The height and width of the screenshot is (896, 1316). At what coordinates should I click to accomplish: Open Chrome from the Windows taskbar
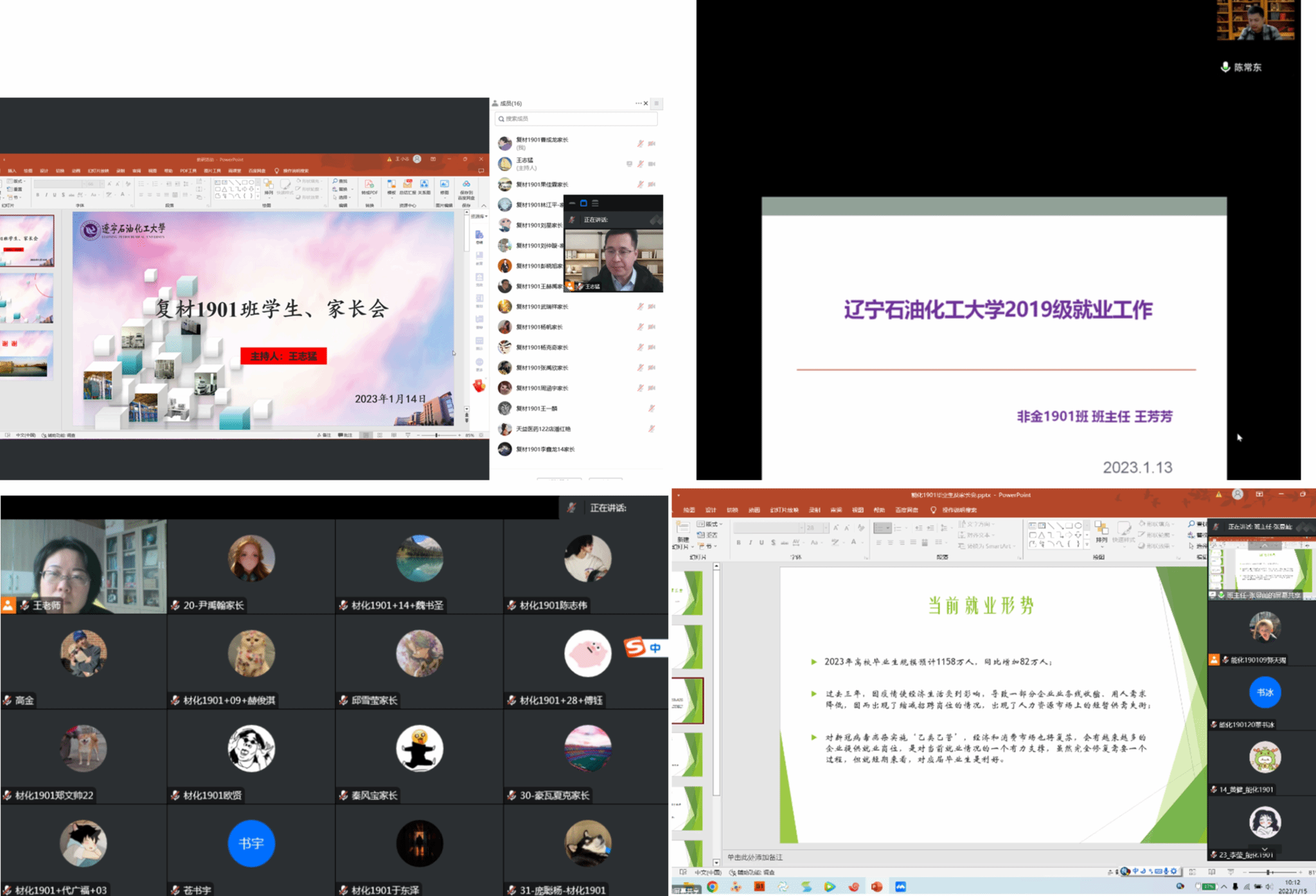click(712, 887)
